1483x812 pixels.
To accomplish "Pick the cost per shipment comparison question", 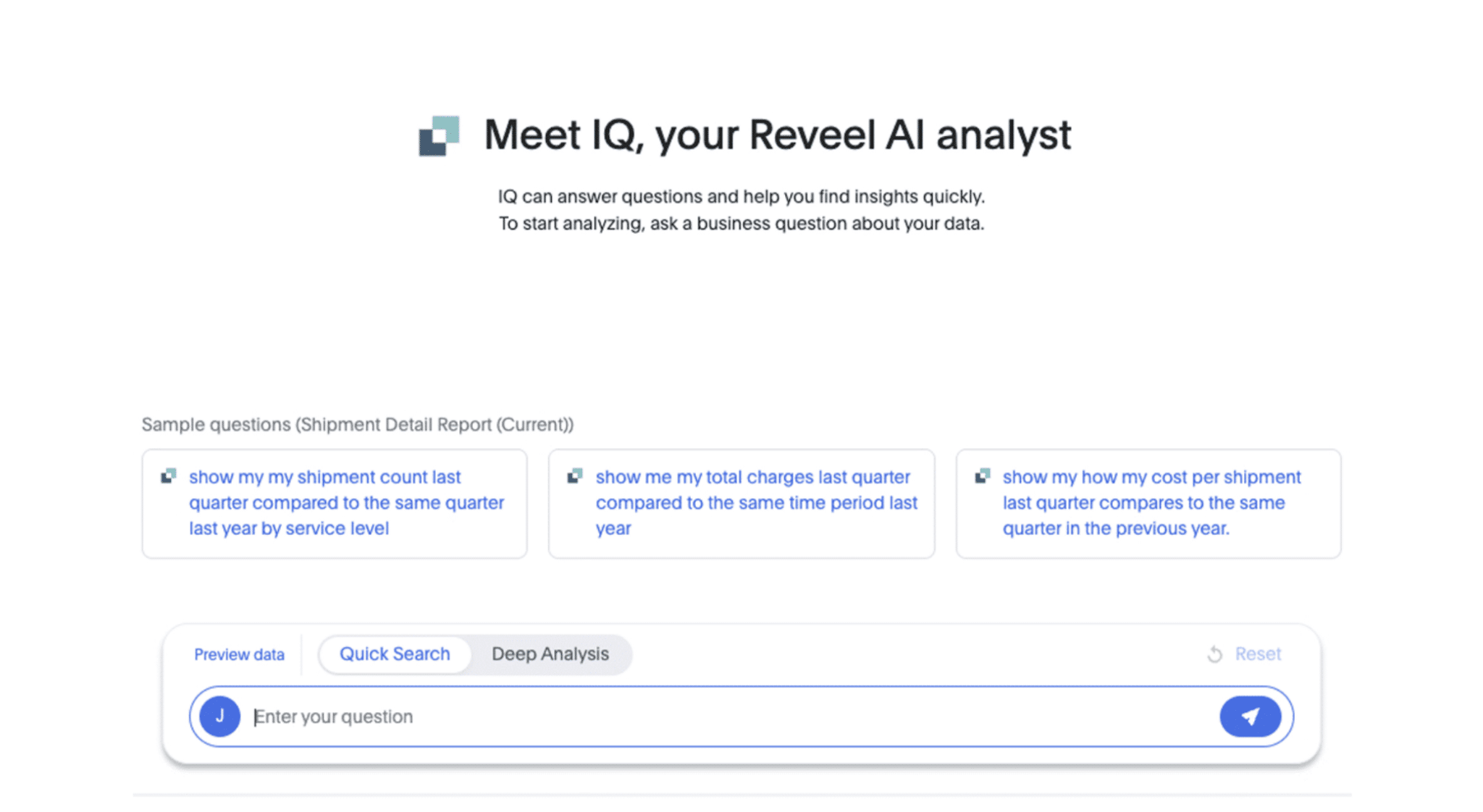I will 1151,503.
